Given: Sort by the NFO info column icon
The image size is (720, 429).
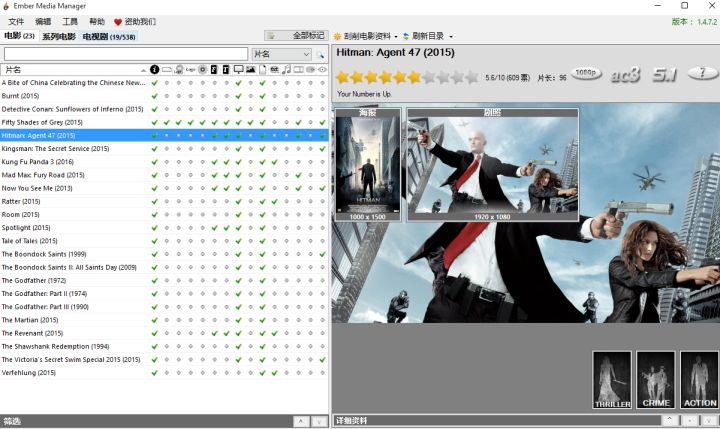Looking at the screenshot, I should 155,69.
